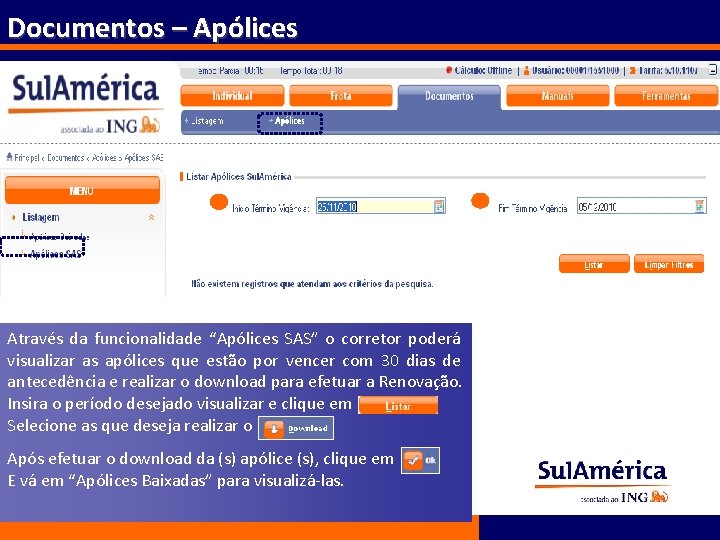Click the Tarifa status icon
Viewport: 720px width, 540px height.
(632, 71)
